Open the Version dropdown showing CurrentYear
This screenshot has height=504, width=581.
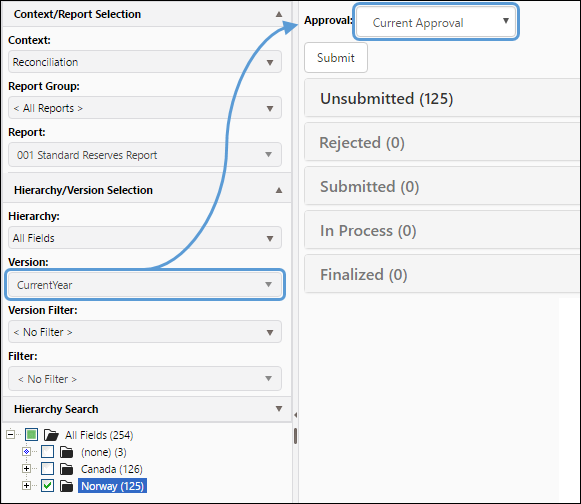click(x=145, y=285)
